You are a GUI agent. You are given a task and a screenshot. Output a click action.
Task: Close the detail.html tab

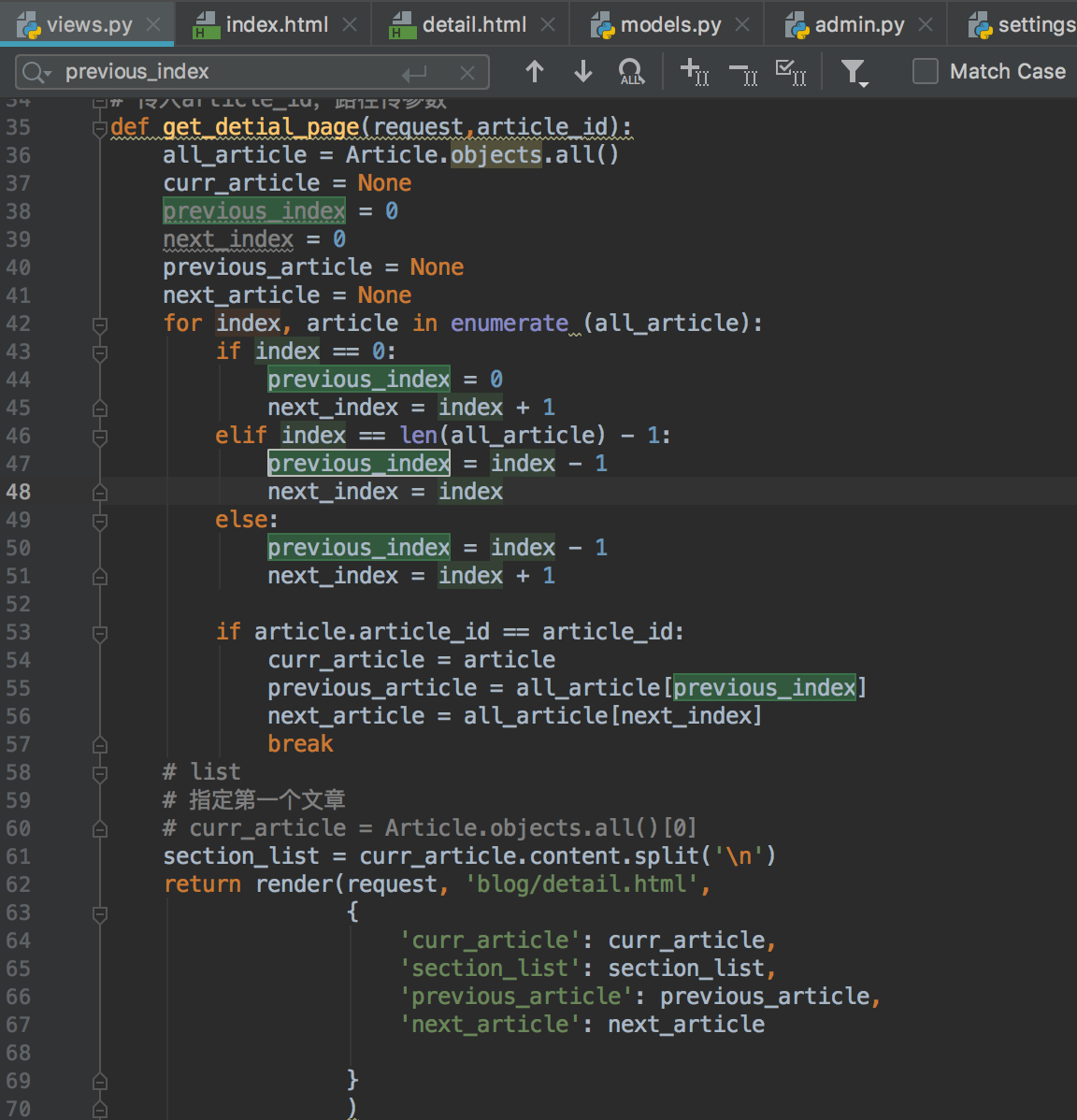(549, 25)
